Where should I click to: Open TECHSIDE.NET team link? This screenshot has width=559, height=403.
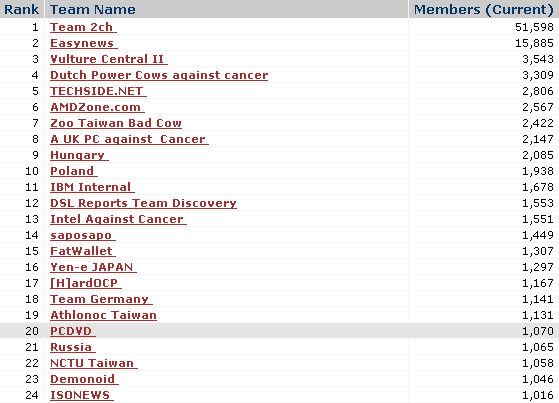click(98, 91)
